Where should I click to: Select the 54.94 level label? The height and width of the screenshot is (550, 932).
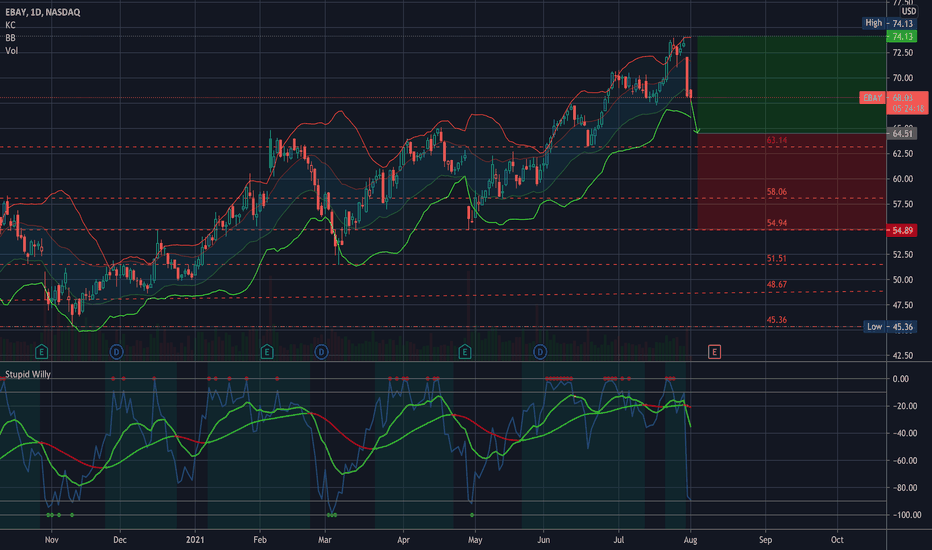click(x=776, y=223)
